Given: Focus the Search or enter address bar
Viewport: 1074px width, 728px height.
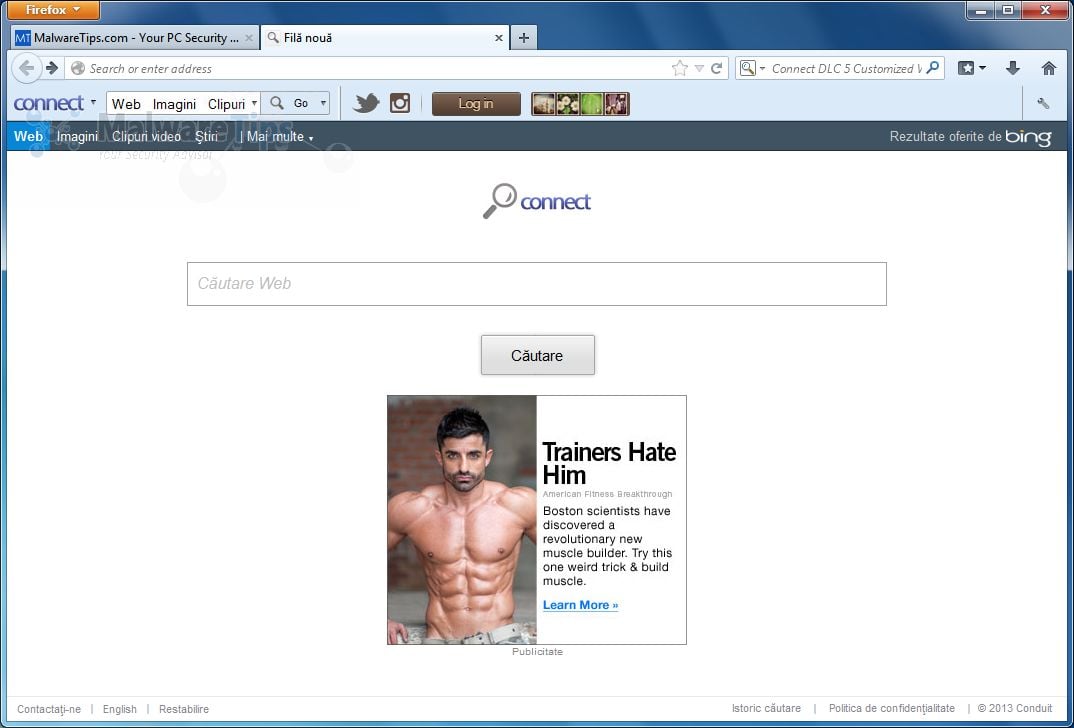Looking at the screenshot, I should click(370, 68).
